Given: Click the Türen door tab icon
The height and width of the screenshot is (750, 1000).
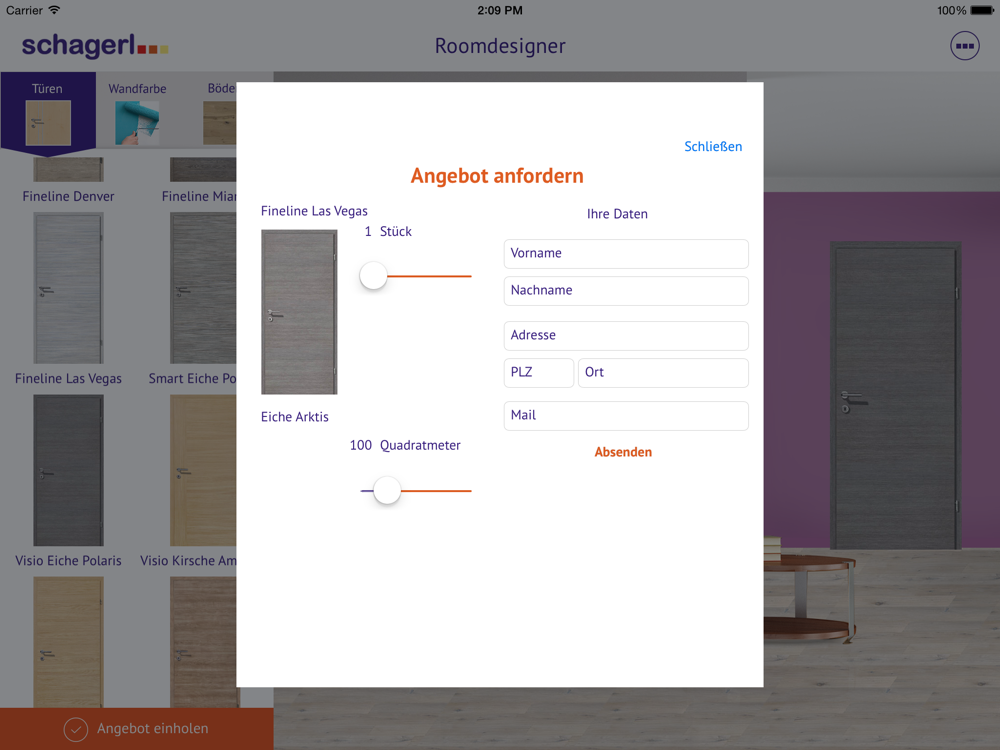Looking at the screenshot, I should [x=48, y=123].
